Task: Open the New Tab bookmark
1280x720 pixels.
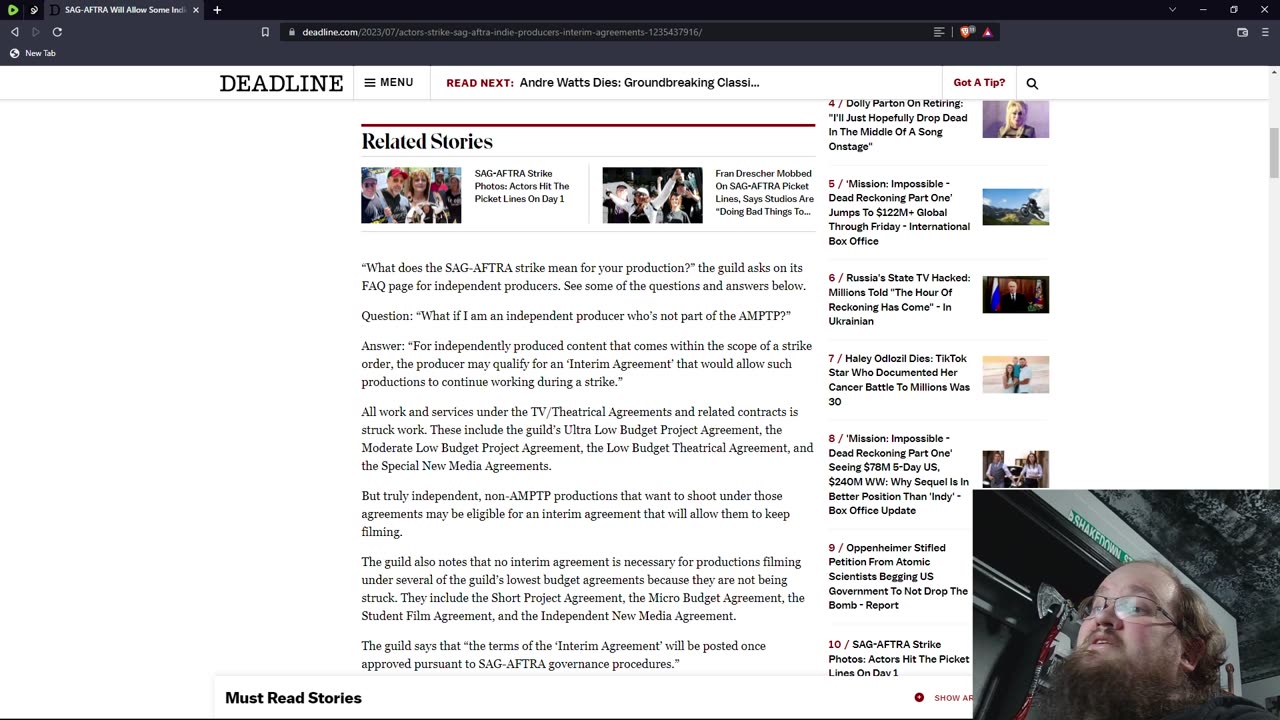Action: point(32,53)
